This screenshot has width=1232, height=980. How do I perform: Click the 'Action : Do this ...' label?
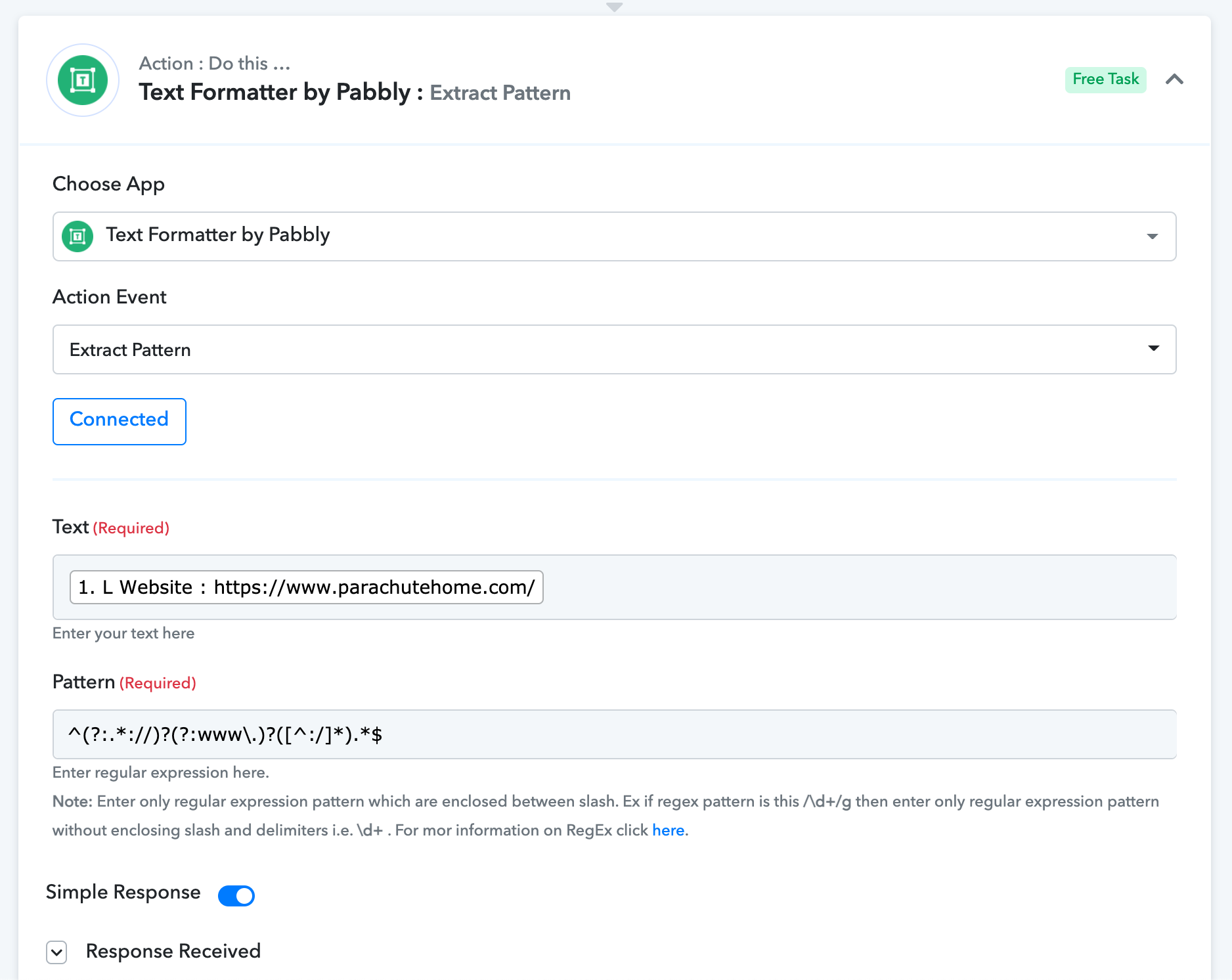pos(215,63)
